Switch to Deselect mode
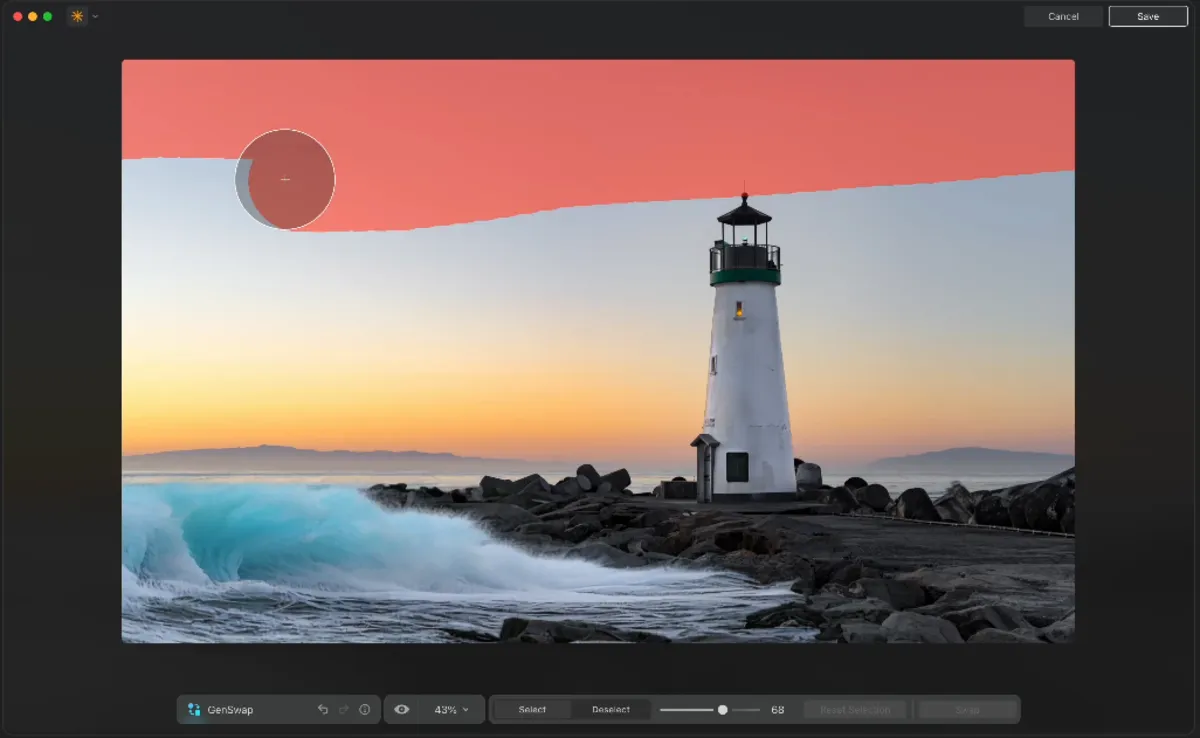The width and height of the screenshot is (1200, 738). coord(611,709)
